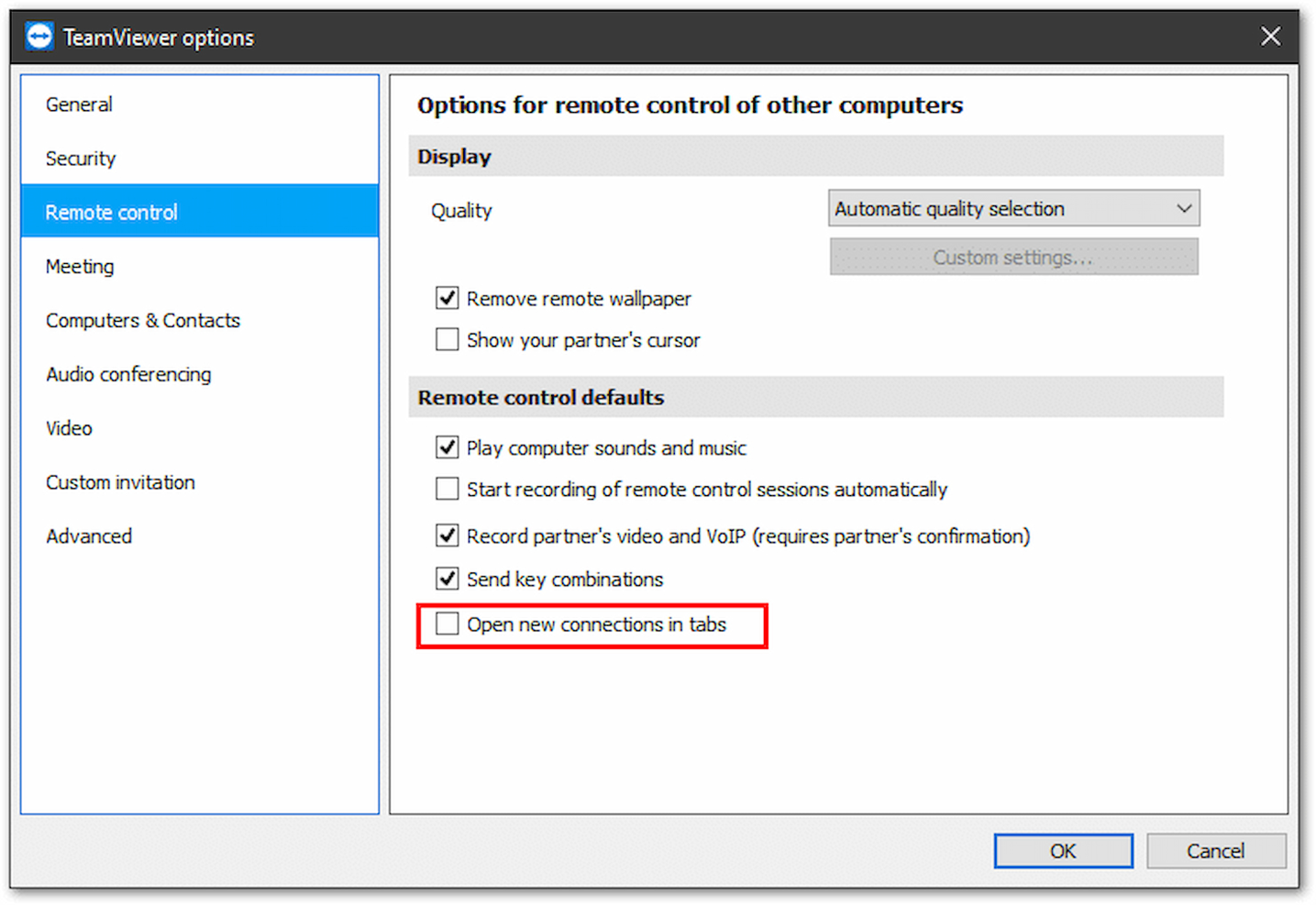Disable Remove remote wallpaper

[447, 298]
